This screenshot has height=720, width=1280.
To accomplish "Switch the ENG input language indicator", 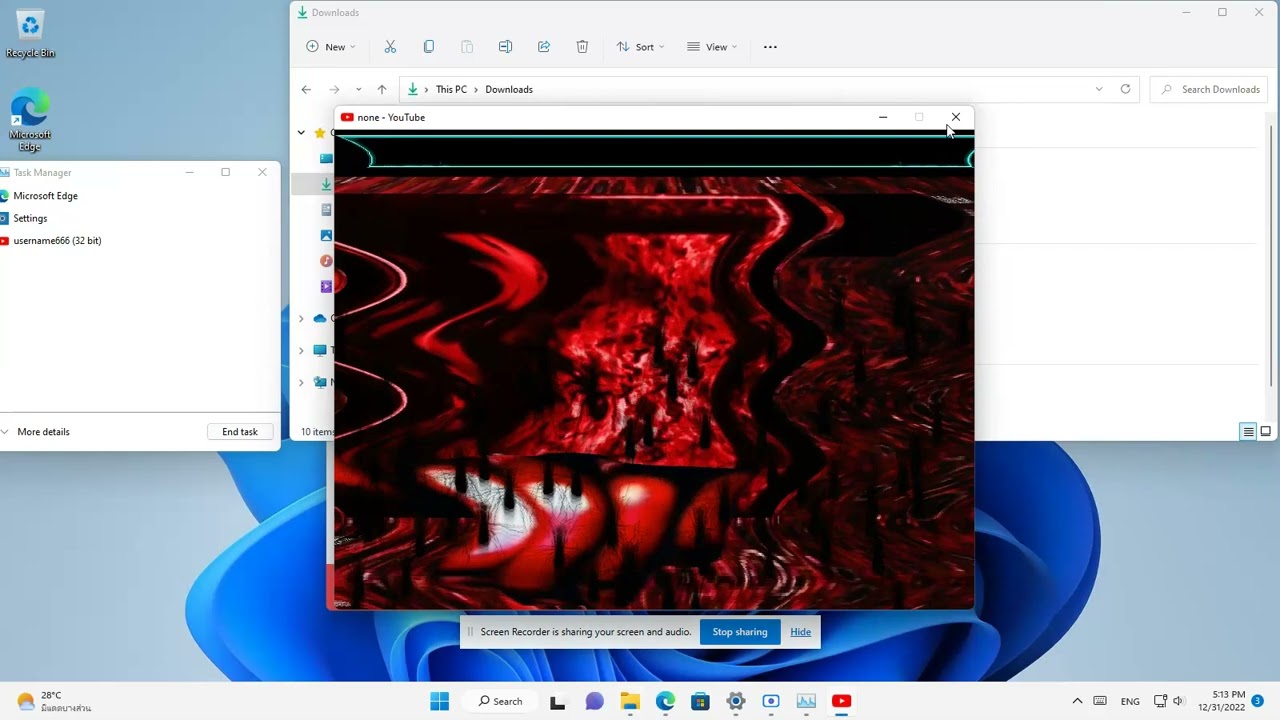I will [1130, 701].
